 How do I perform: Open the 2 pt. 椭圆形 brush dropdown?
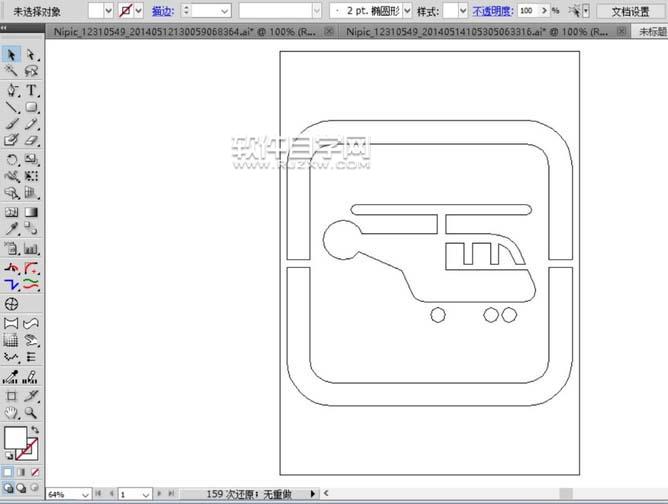[407, 11]
